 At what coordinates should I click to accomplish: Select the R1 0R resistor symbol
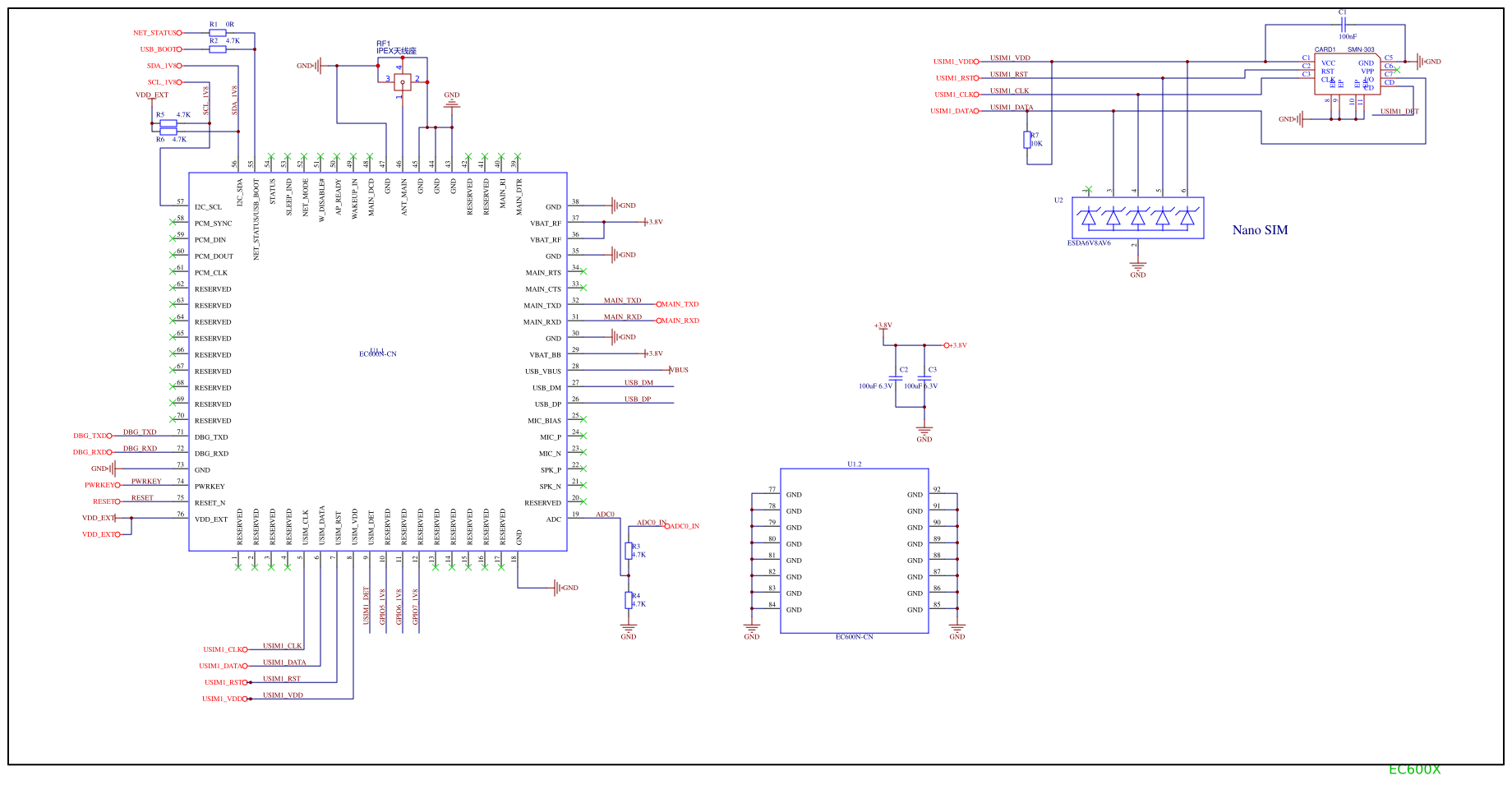click(x=217, y=33)
